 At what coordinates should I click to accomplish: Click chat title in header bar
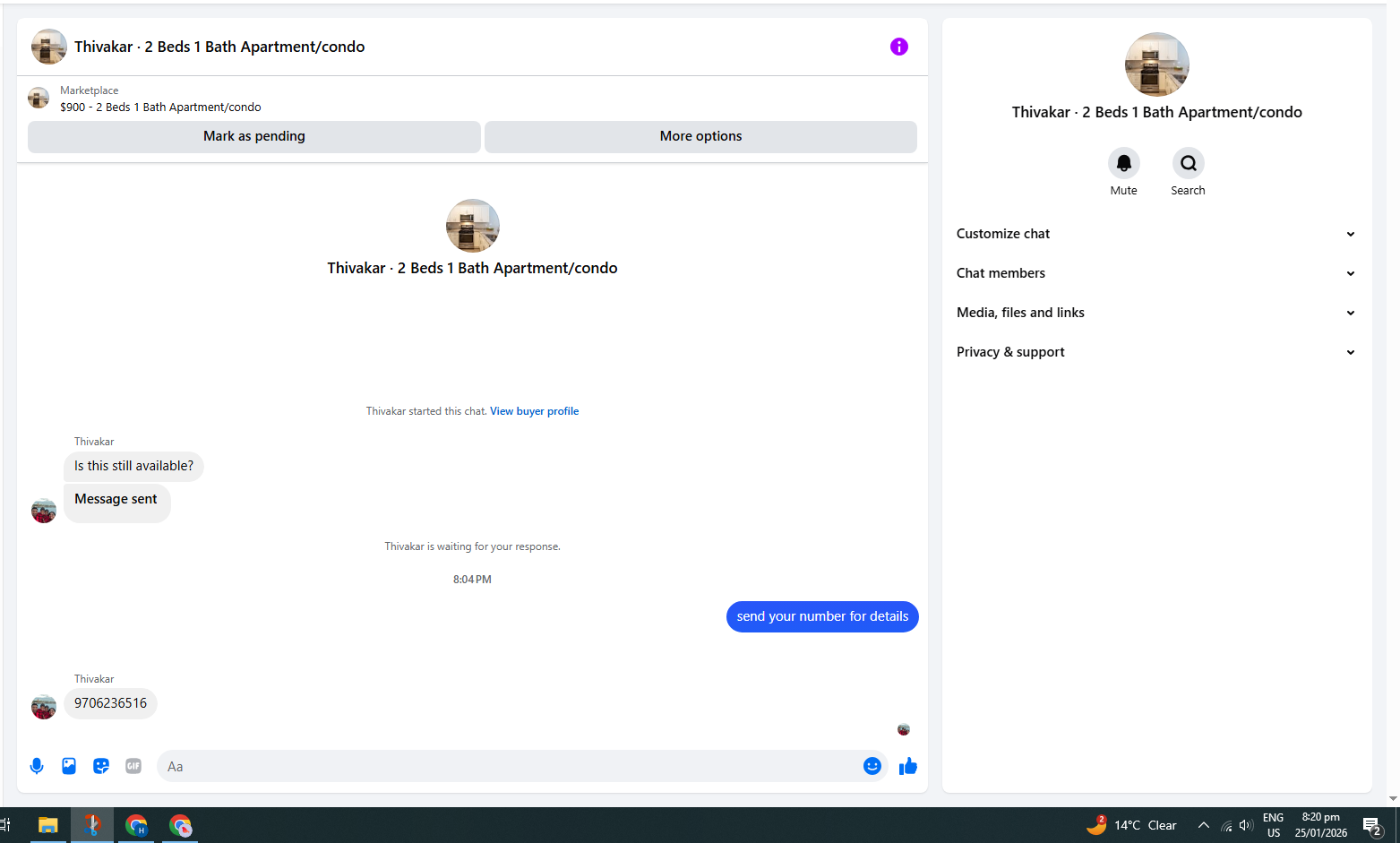pyautogui.click(x=219, y=47)
